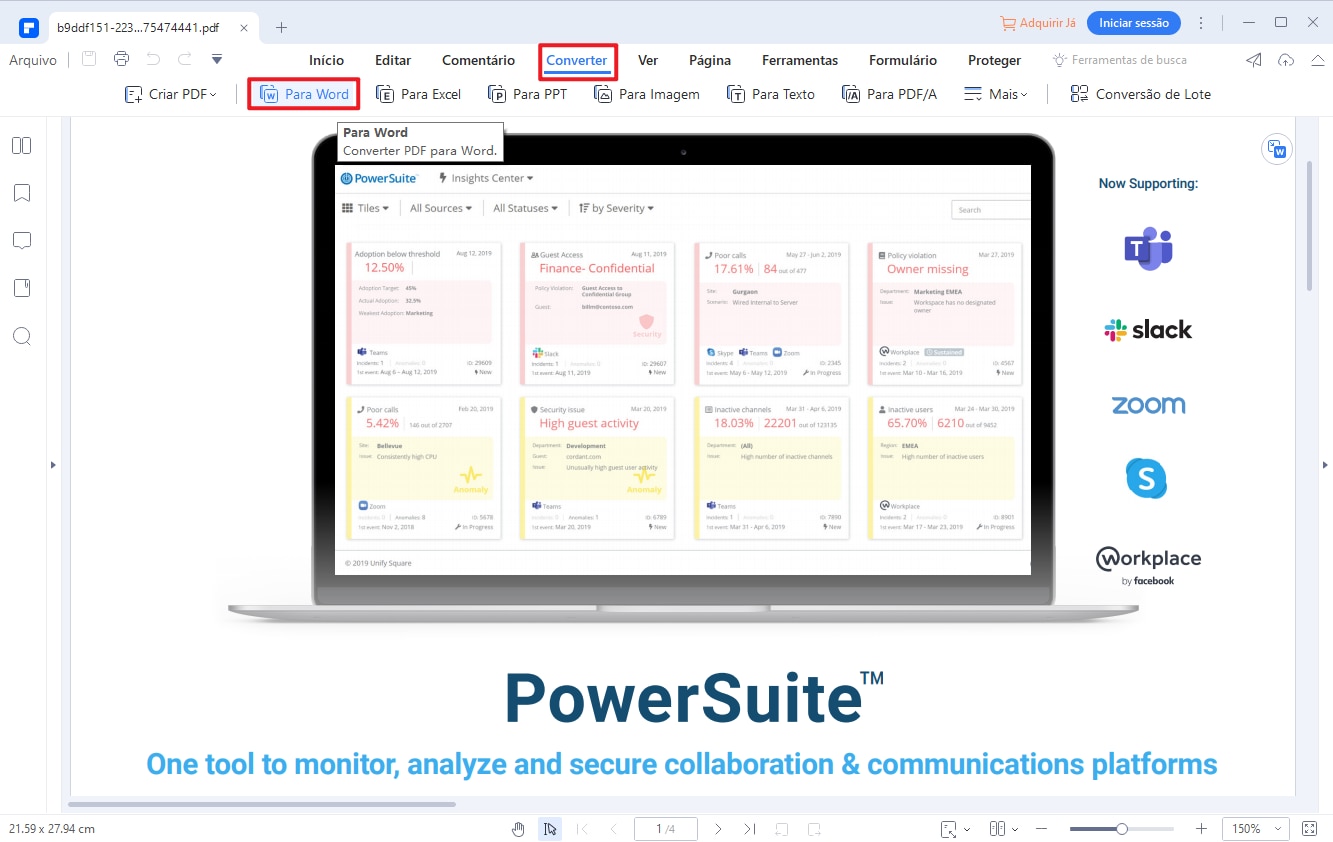Click the horizontal scrollbar

point(262,804)
